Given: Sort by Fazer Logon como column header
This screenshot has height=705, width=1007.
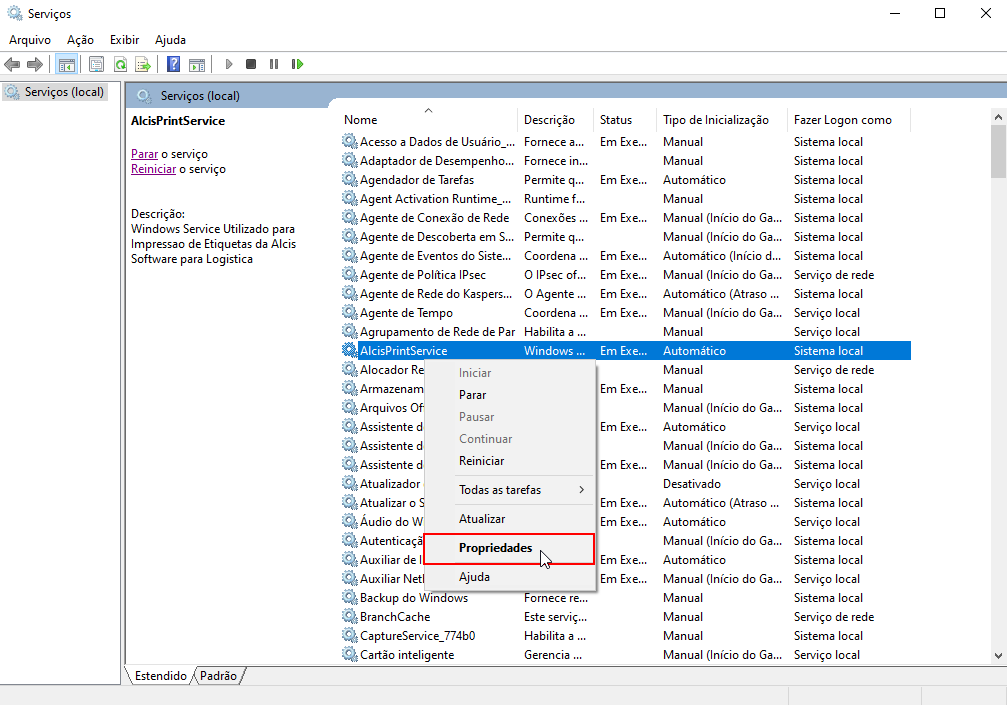Looking at the screenshot, I should click(x=848, y=119).
